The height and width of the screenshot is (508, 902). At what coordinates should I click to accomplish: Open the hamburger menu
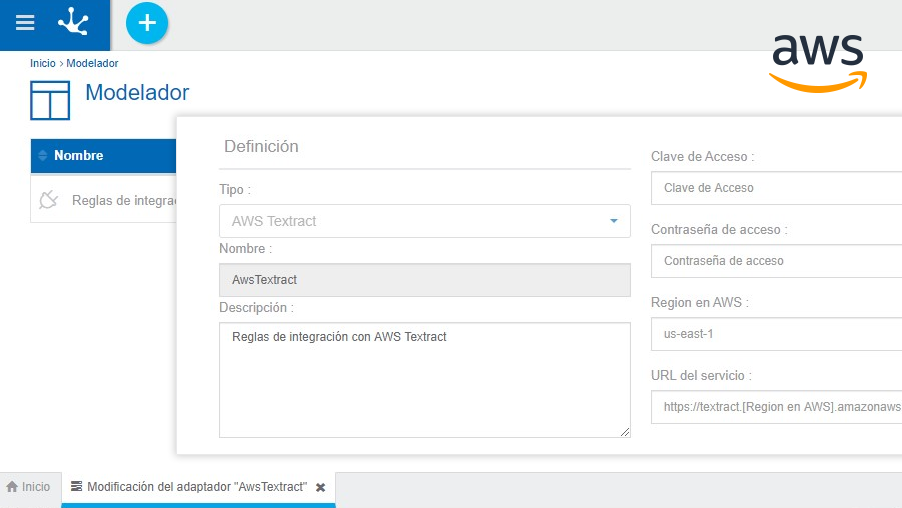tap(25, 22)
